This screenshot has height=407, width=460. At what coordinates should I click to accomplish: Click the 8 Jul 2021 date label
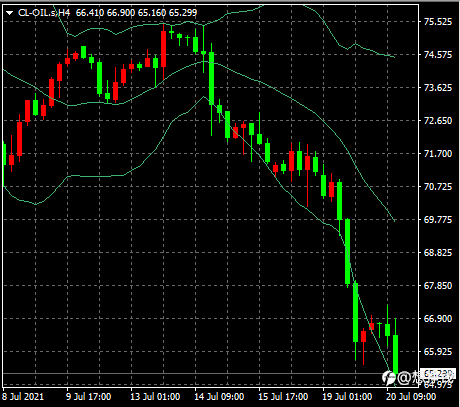(23, 397)
